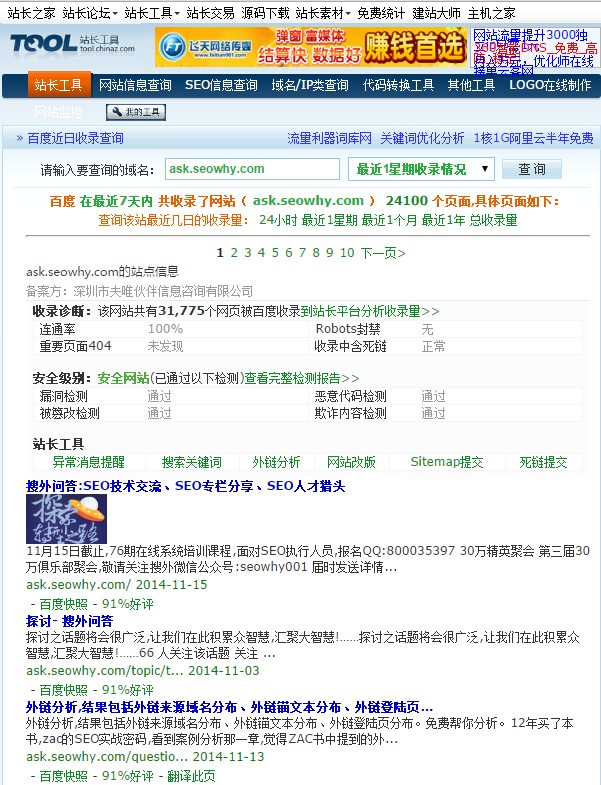Go to results page 10

(347, 253)
